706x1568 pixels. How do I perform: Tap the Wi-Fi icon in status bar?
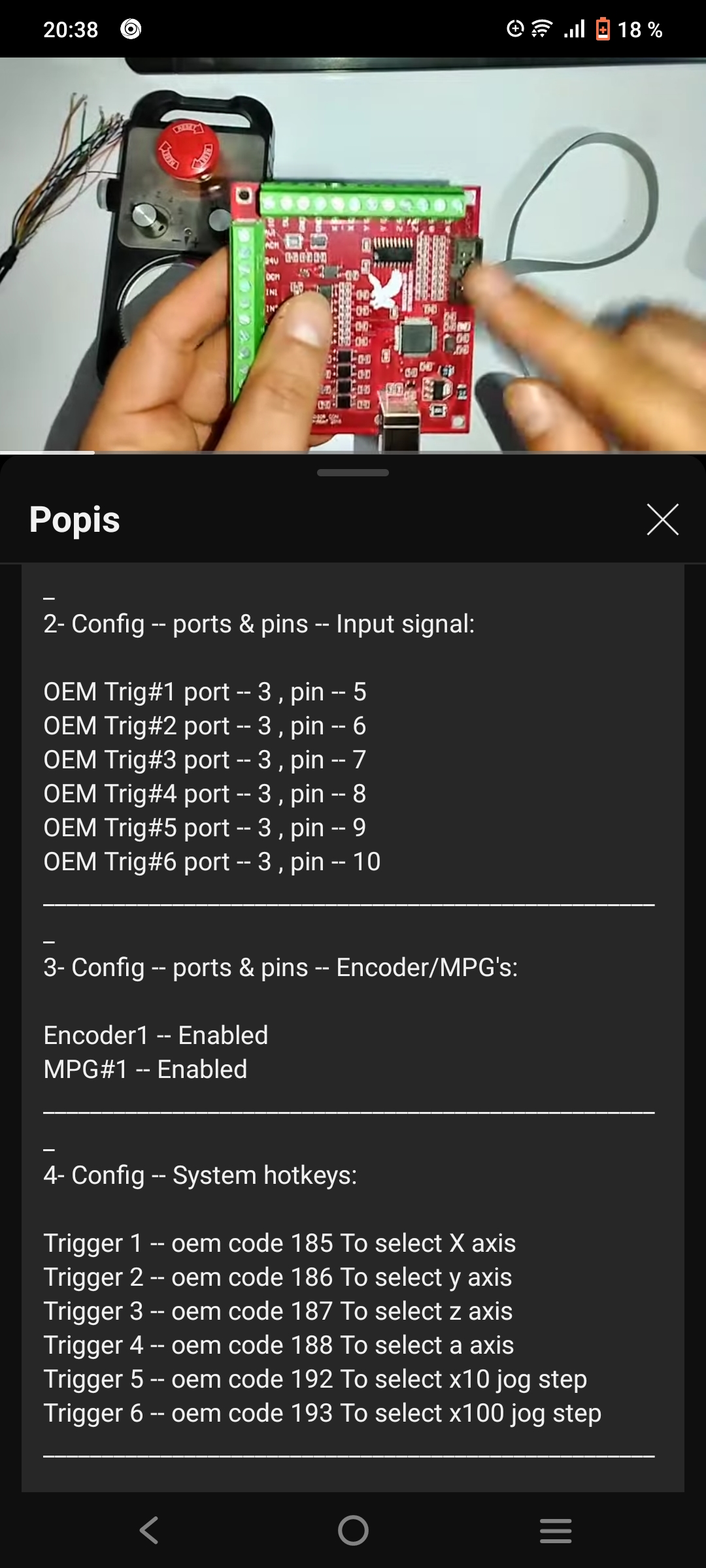pos(542,29)
